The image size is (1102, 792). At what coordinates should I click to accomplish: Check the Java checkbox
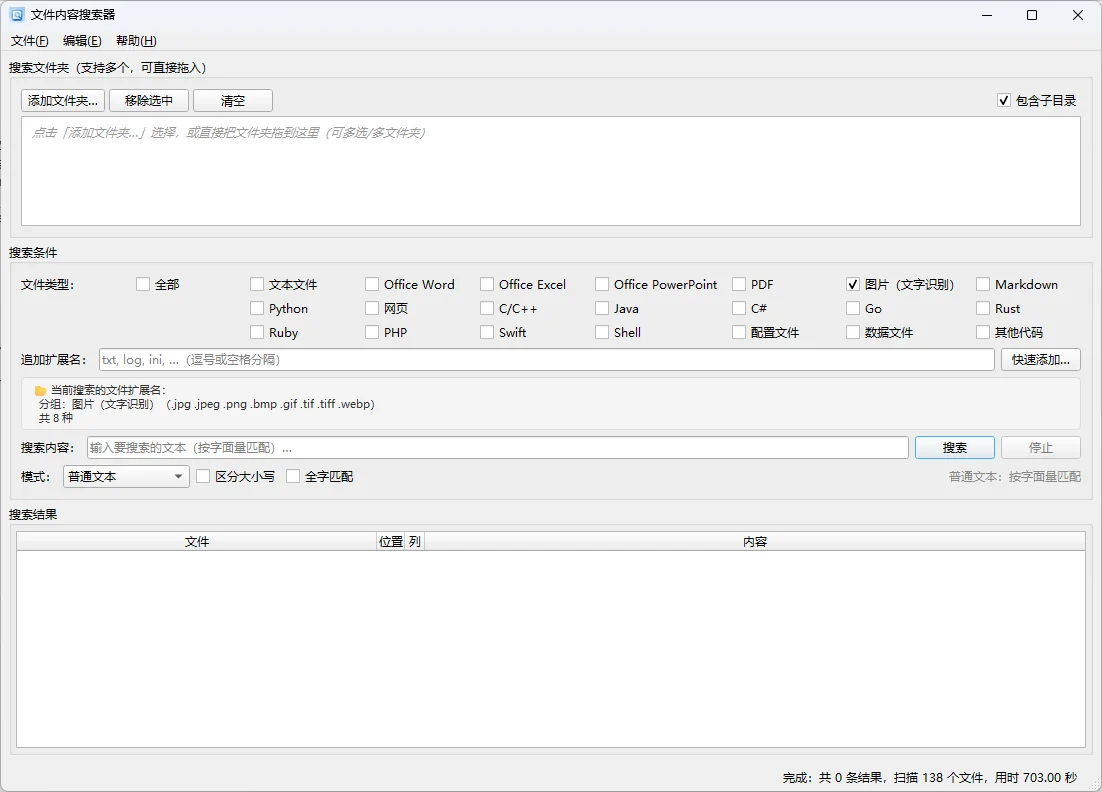[602, 308]
